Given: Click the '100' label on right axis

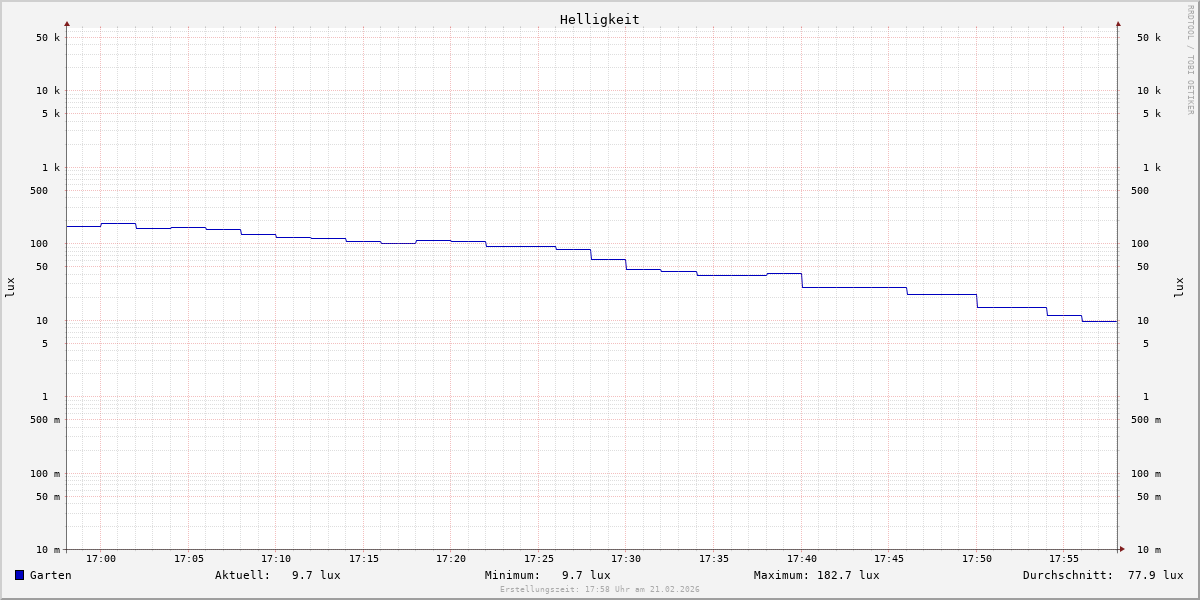Looking at the screenshot, I should [1140, 243].
